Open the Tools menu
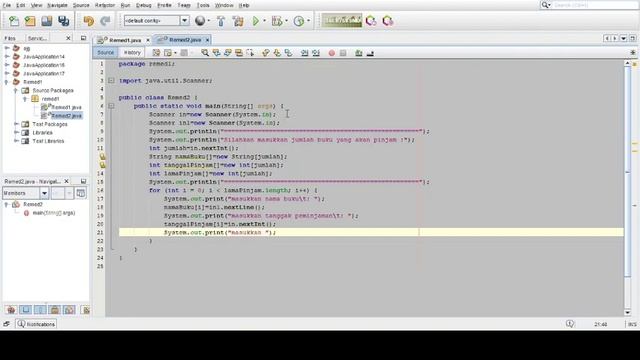Screen dimensions: 640x360 point(203,5)
